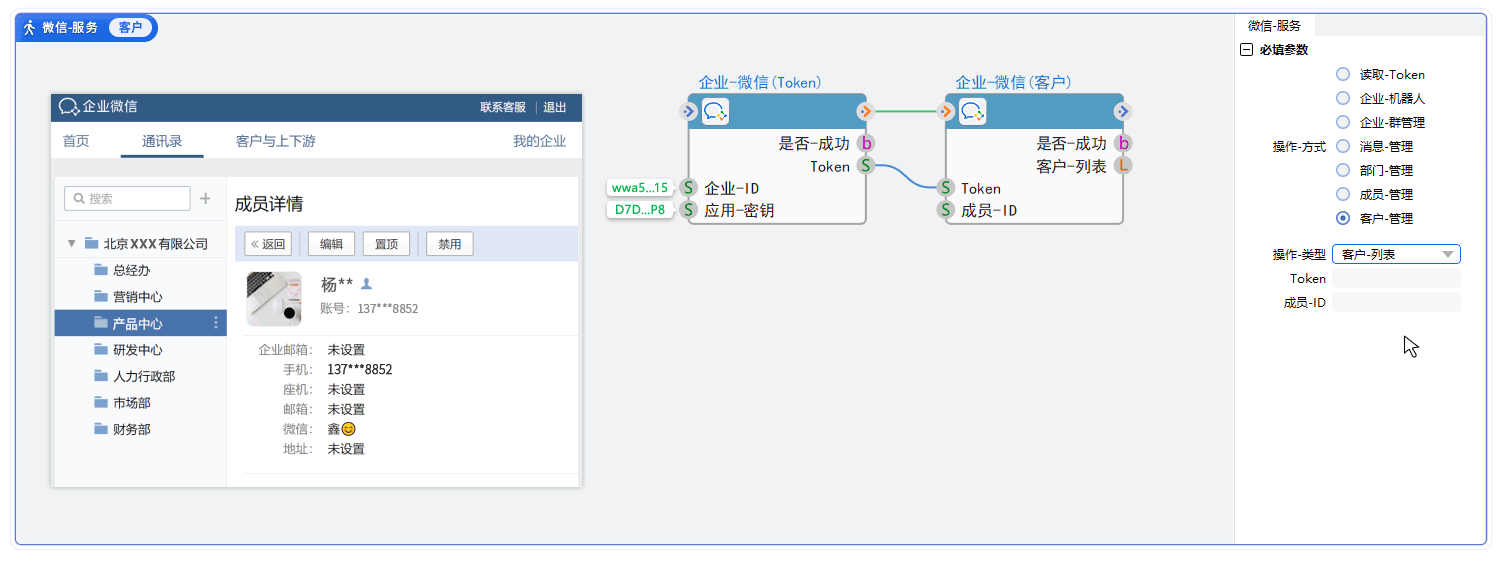Open the 我的企业 tab
1500x565 pixels.
coord(539,141)
